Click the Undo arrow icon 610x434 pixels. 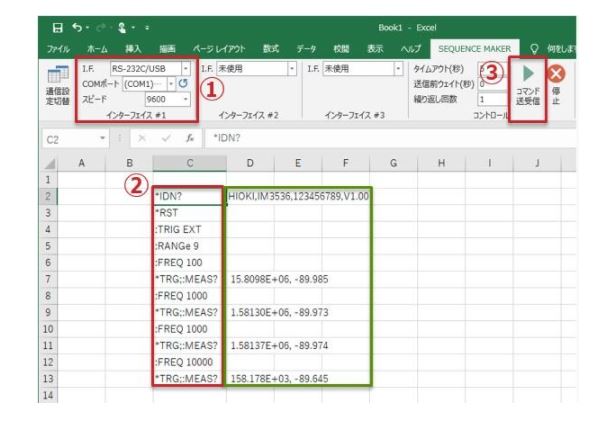pyautogui.click(x=77, y=27)
